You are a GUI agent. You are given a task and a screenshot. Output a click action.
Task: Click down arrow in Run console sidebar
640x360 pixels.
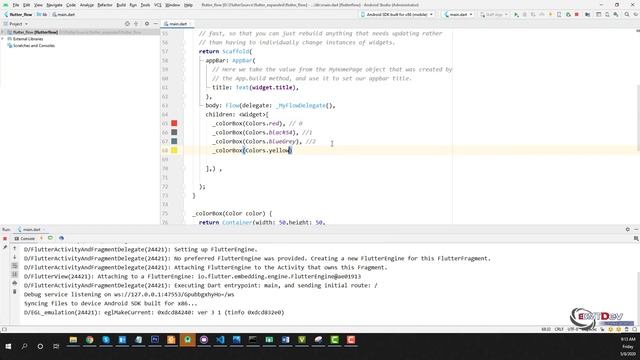[15, 257]
